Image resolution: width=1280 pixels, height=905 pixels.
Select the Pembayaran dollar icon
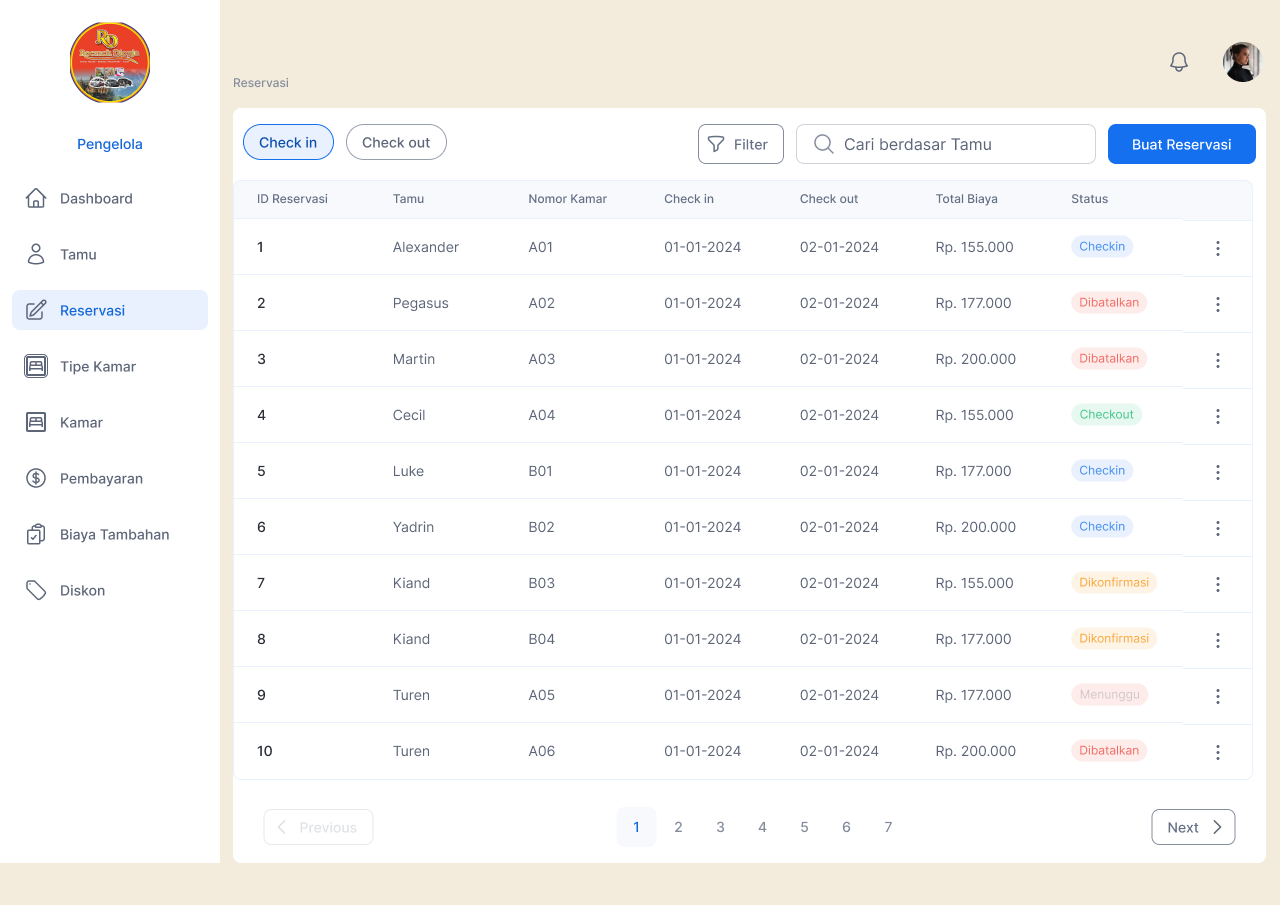coord(36,478)
